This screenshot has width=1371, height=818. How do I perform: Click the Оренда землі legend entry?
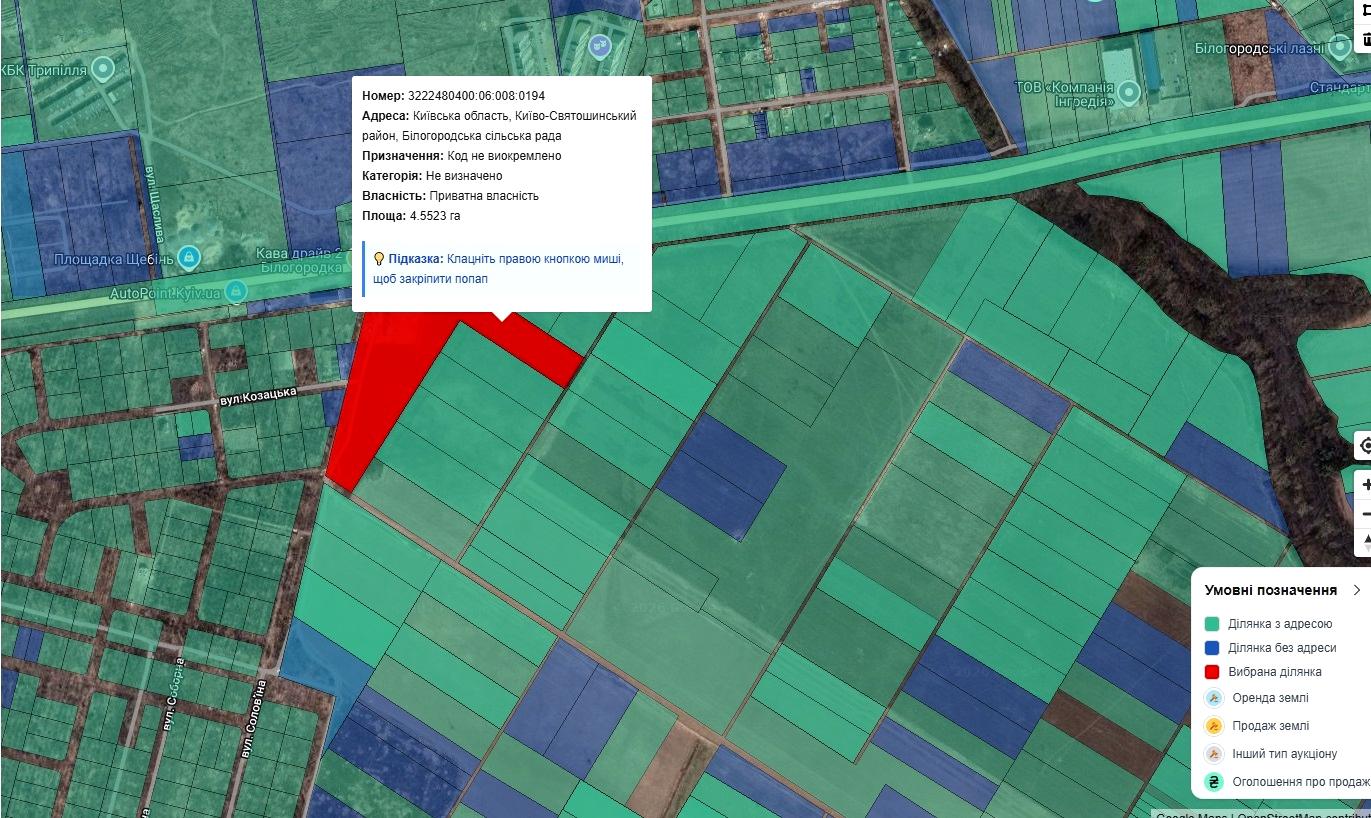tap(1270, 698)
